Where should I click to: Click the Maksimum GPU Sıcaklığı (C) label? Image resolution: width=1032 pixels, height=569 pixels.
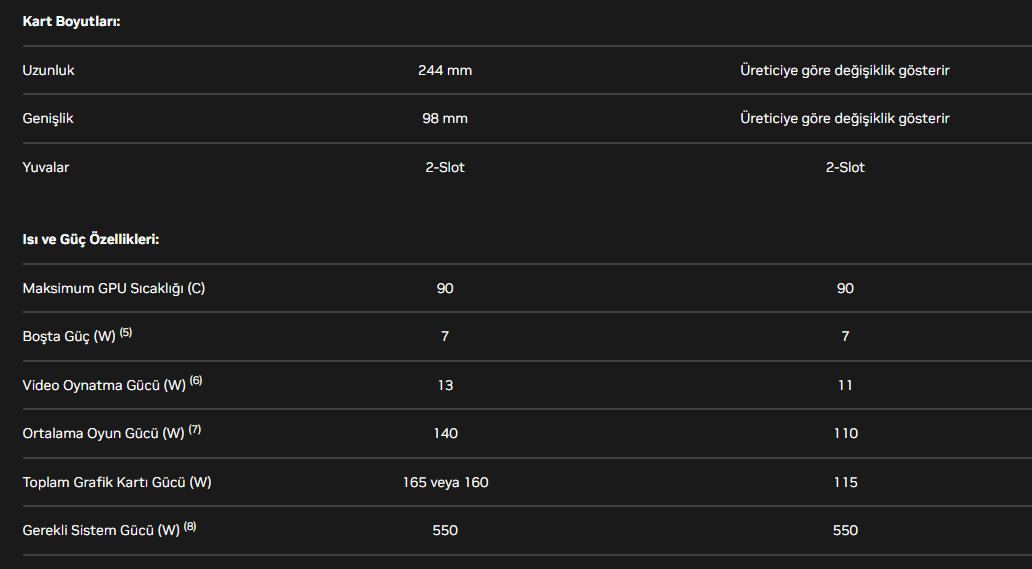[x=114, y=289]
